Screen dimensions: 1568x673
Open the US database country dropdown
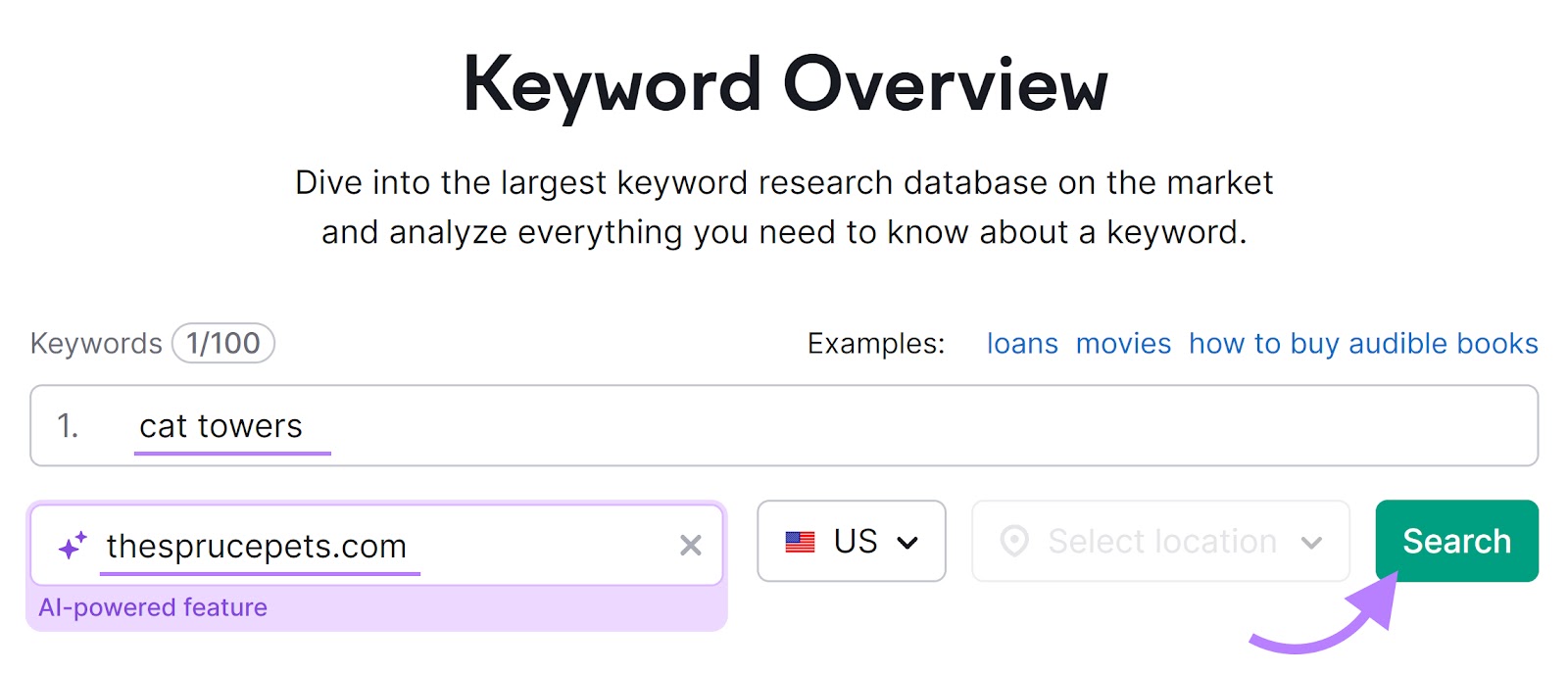851,541
